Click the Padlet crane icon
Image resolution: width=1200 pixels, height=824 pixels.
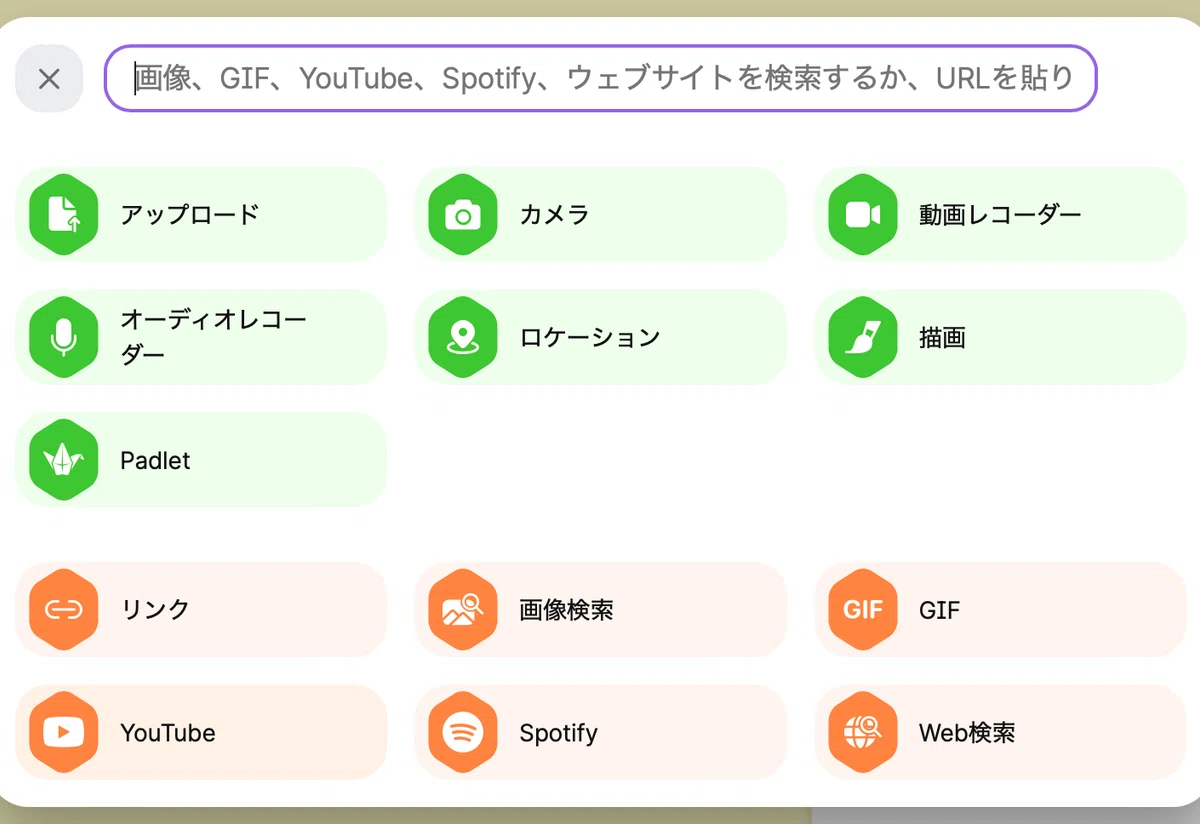64,460
